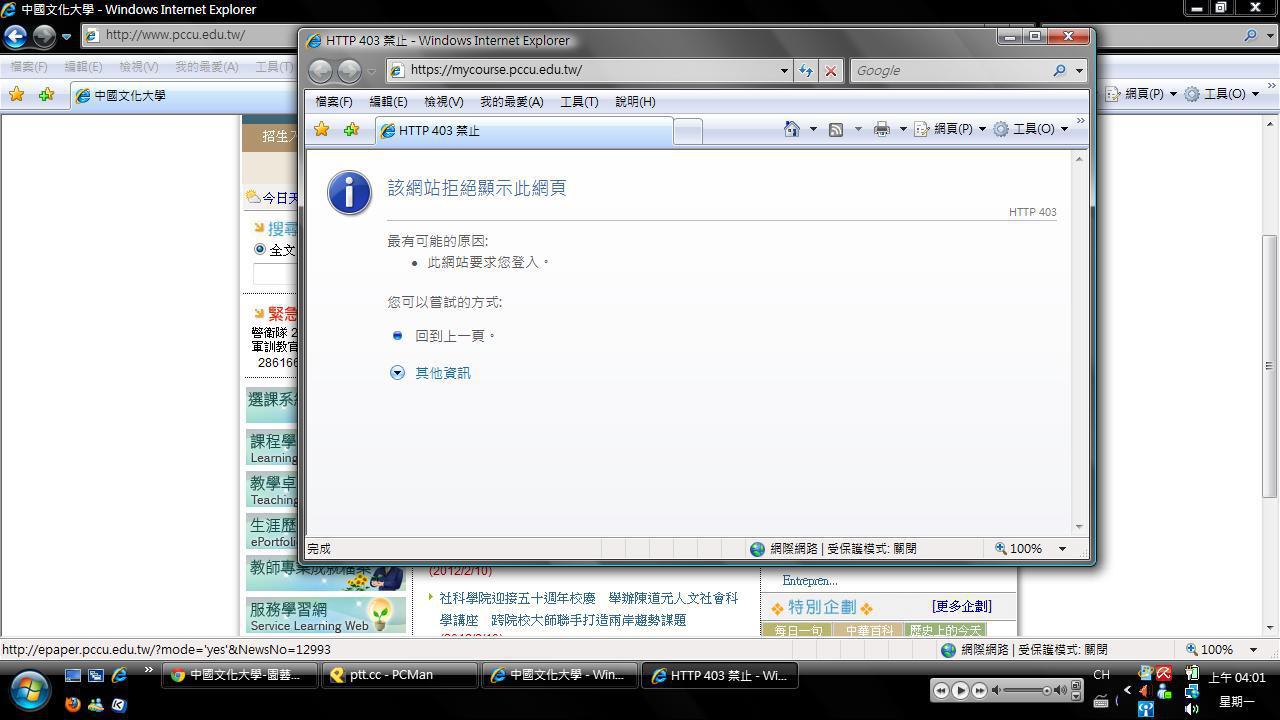The image size is (1280, 720).
Task: Click the red Stop loading button
Action: coord(830,70)
